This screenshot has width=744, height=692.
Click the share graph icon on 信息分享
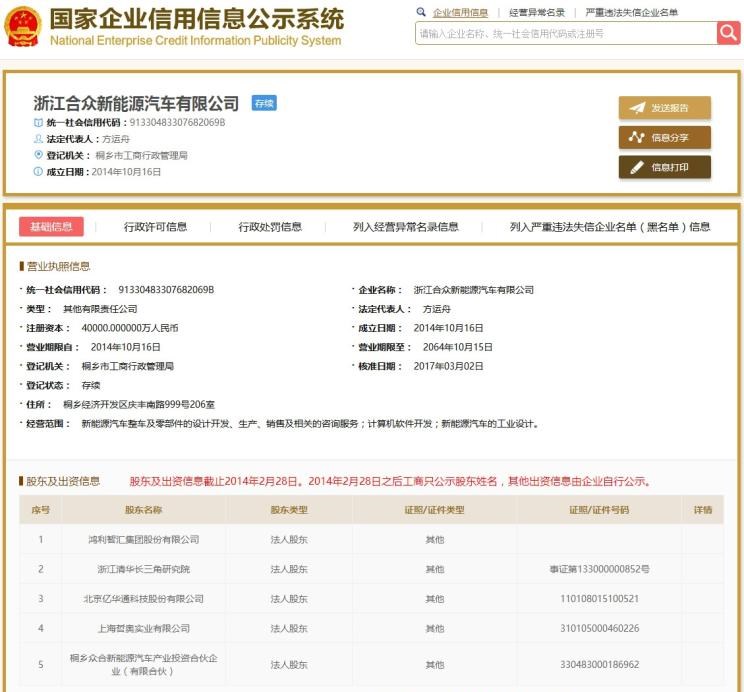tap(636, 137)
